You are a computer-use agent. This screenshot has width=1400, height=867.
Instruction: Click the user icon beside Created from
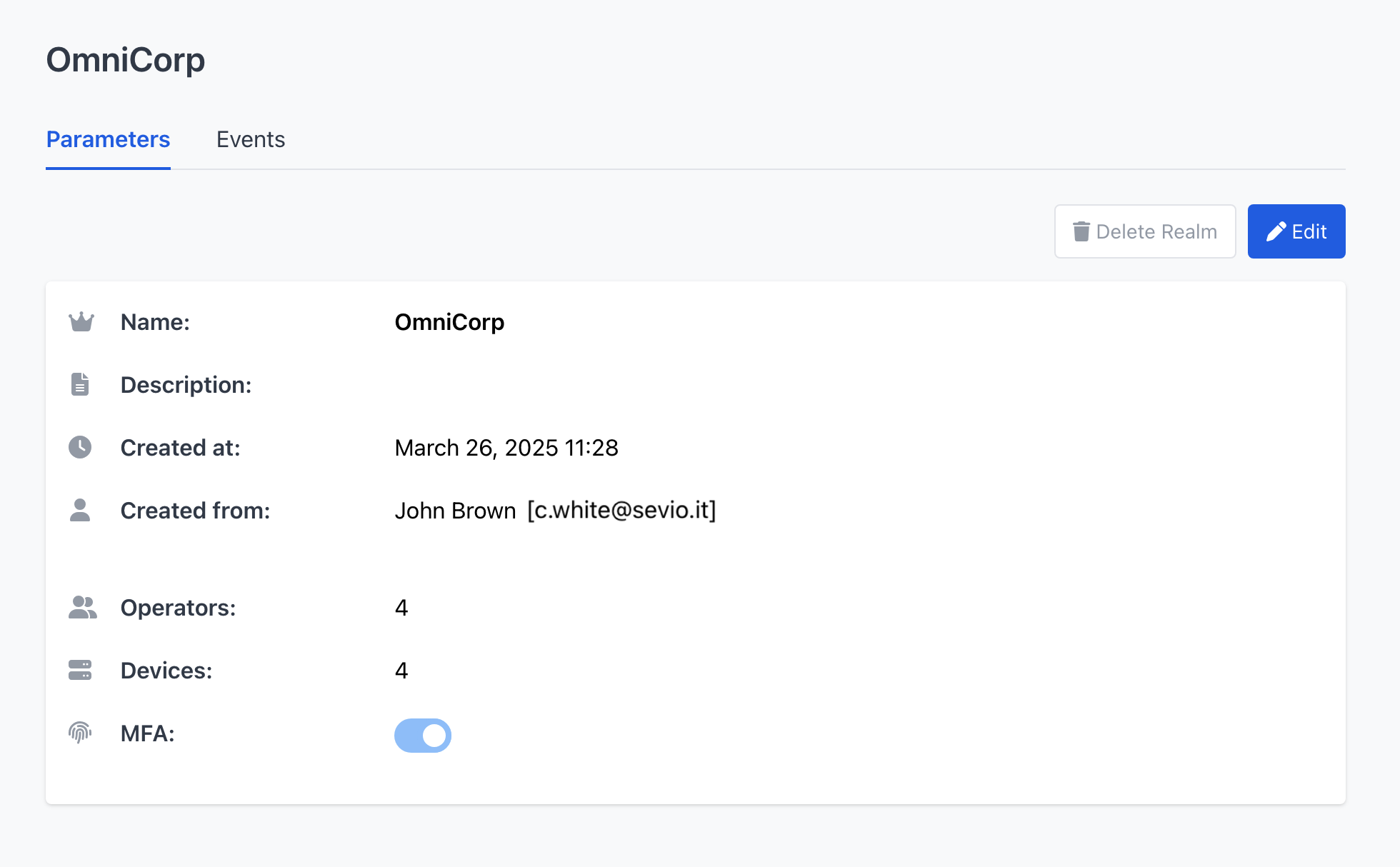(80, 510)
